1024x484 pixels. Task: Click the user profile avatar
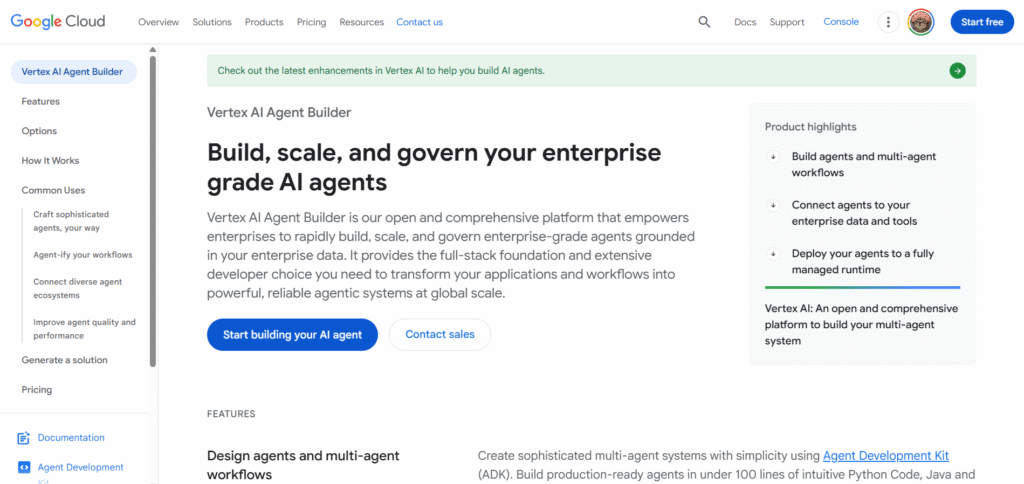920,22
